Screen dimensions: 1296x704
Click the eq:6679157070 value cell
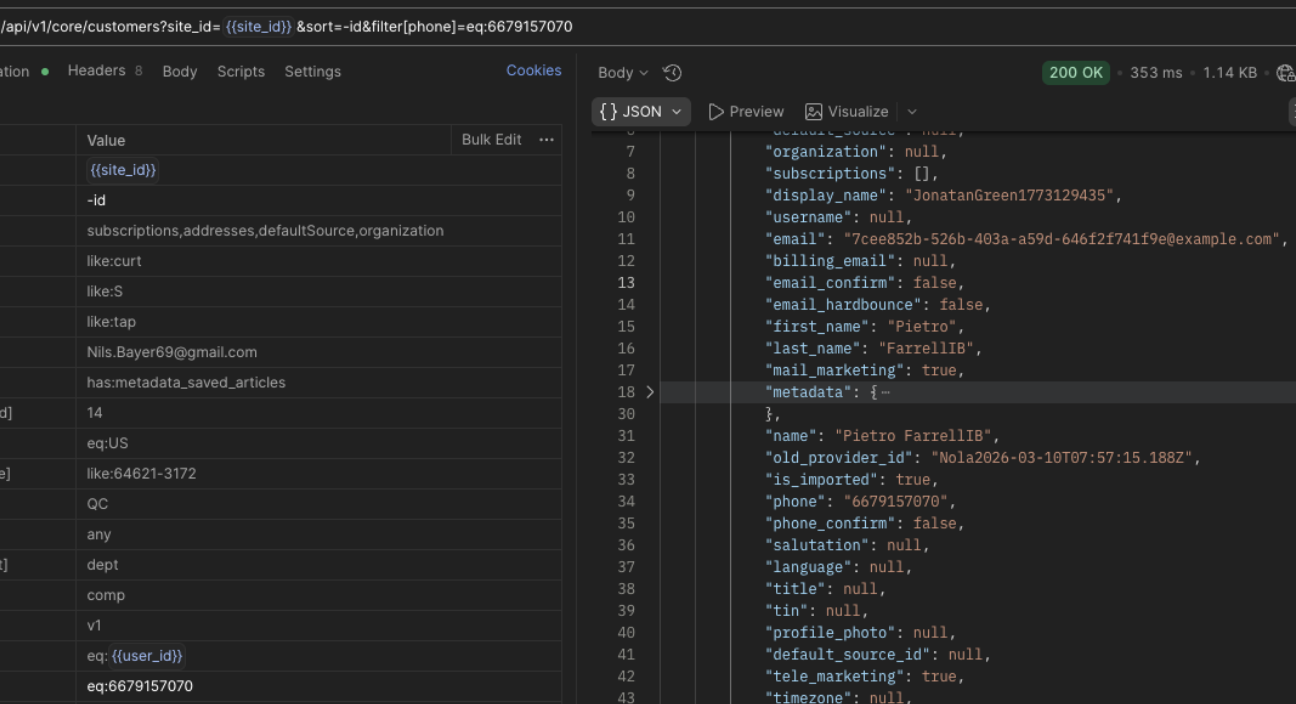coord(140,686)
